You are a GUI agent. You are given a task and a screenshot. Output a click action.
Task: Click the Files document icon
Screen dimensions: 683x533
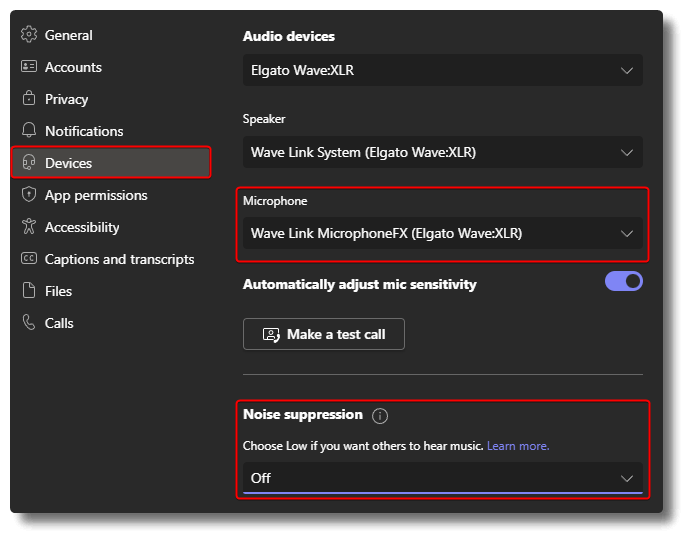[x=29, y=290]
